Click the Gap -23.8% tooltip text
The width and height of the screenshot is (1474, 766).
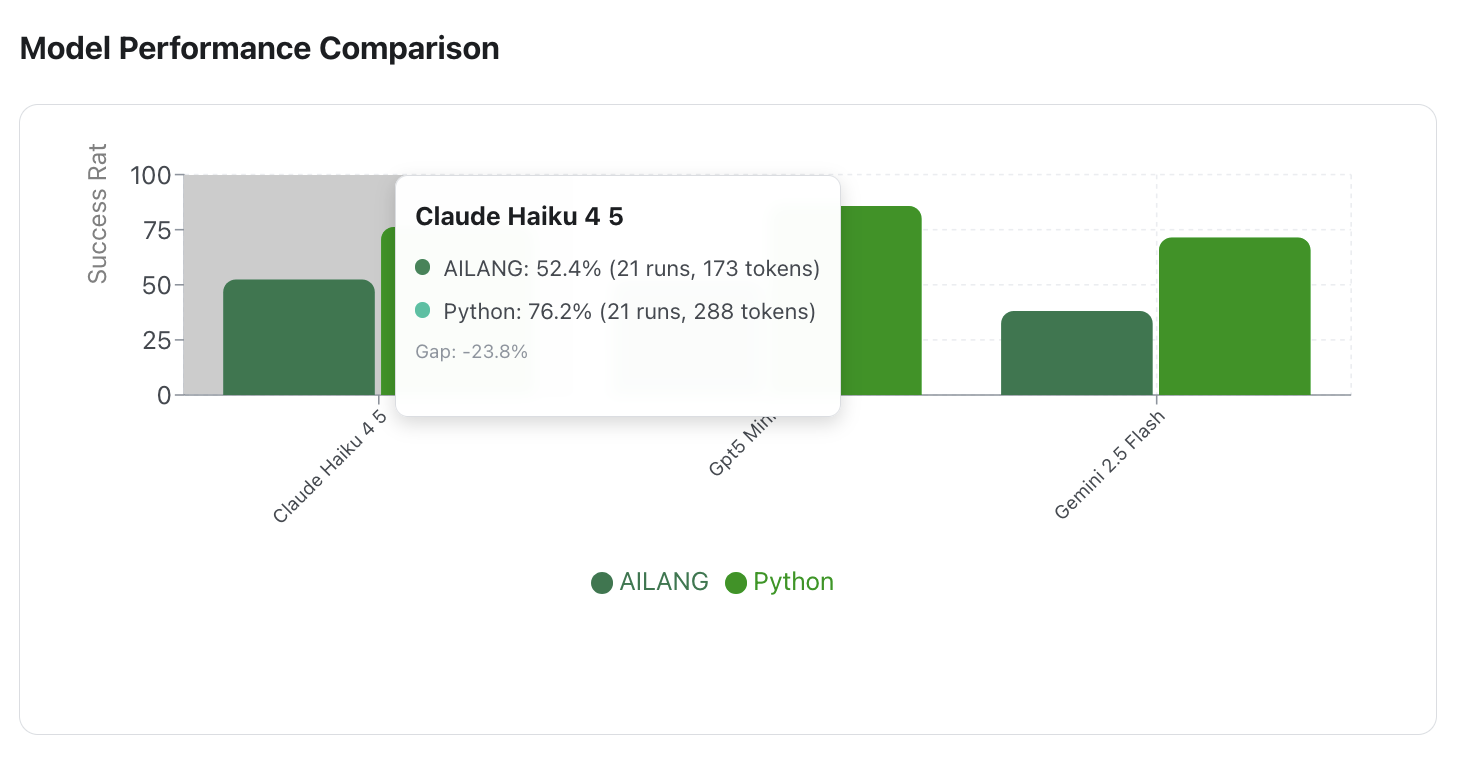pos(471,352)
